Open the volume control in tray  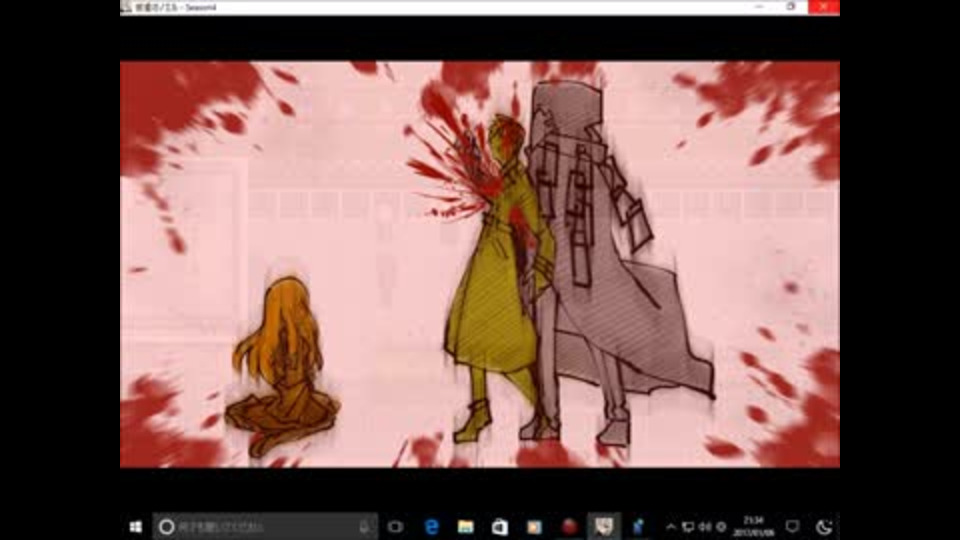(705, 527)
